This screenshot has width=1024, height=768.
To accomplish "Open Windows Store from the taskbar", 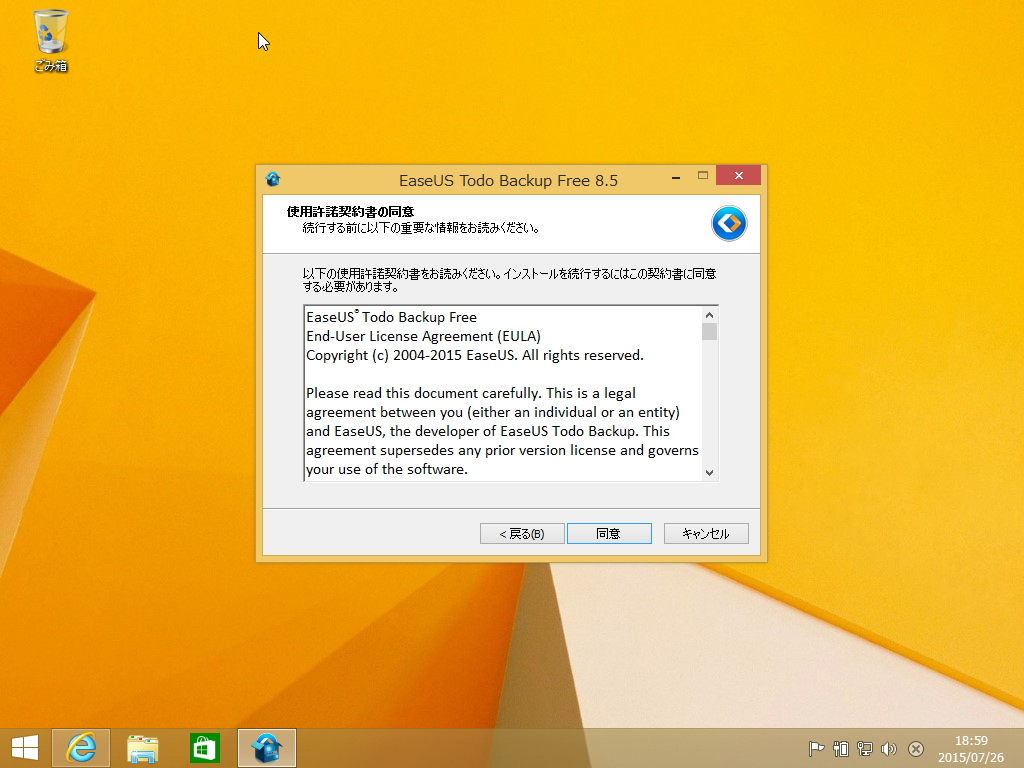I will pyautogui.click(x=204, y=748).
